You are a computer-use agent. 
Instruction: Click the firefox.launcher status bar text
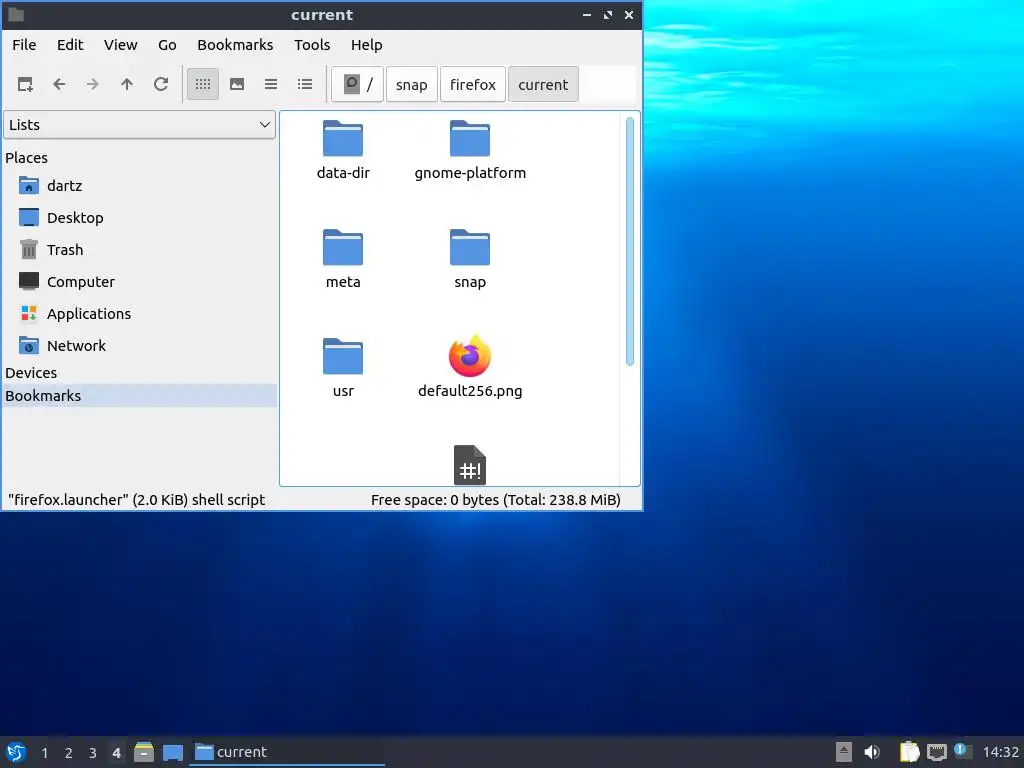tap(136, 500)
